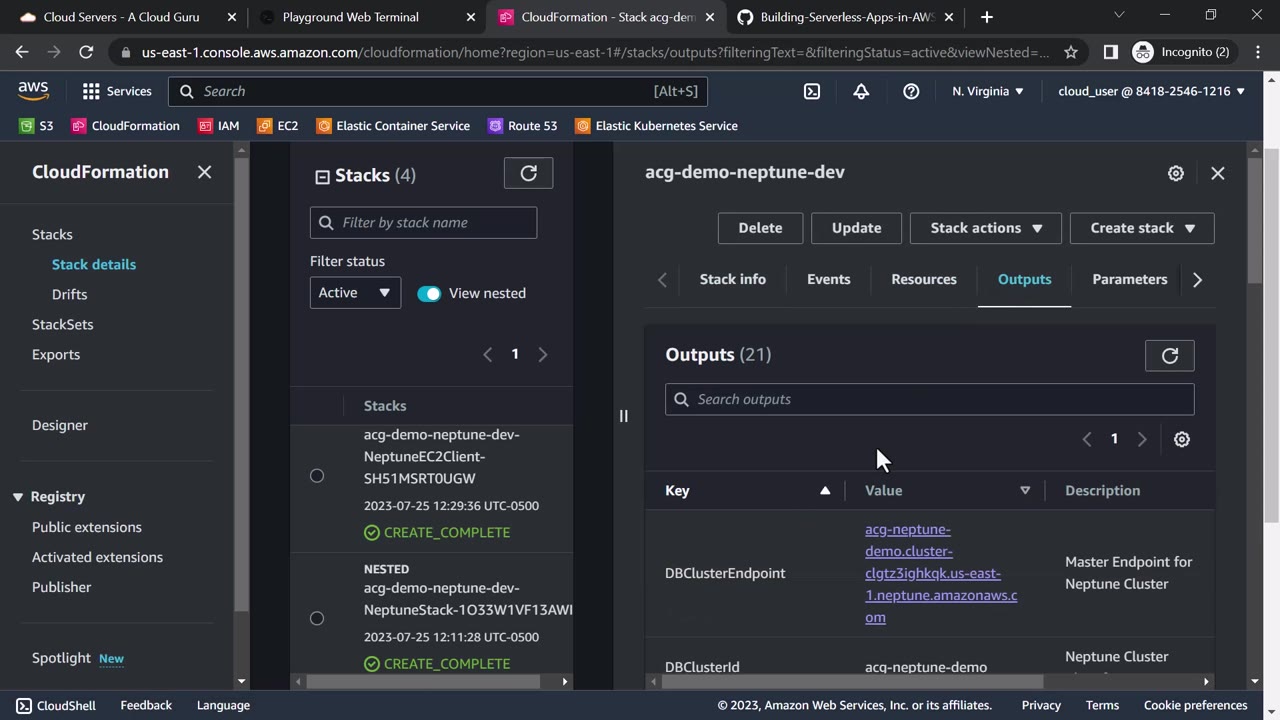Open stack panel settings gear icon
1280x720 pixels.
tap(1176, 173)
